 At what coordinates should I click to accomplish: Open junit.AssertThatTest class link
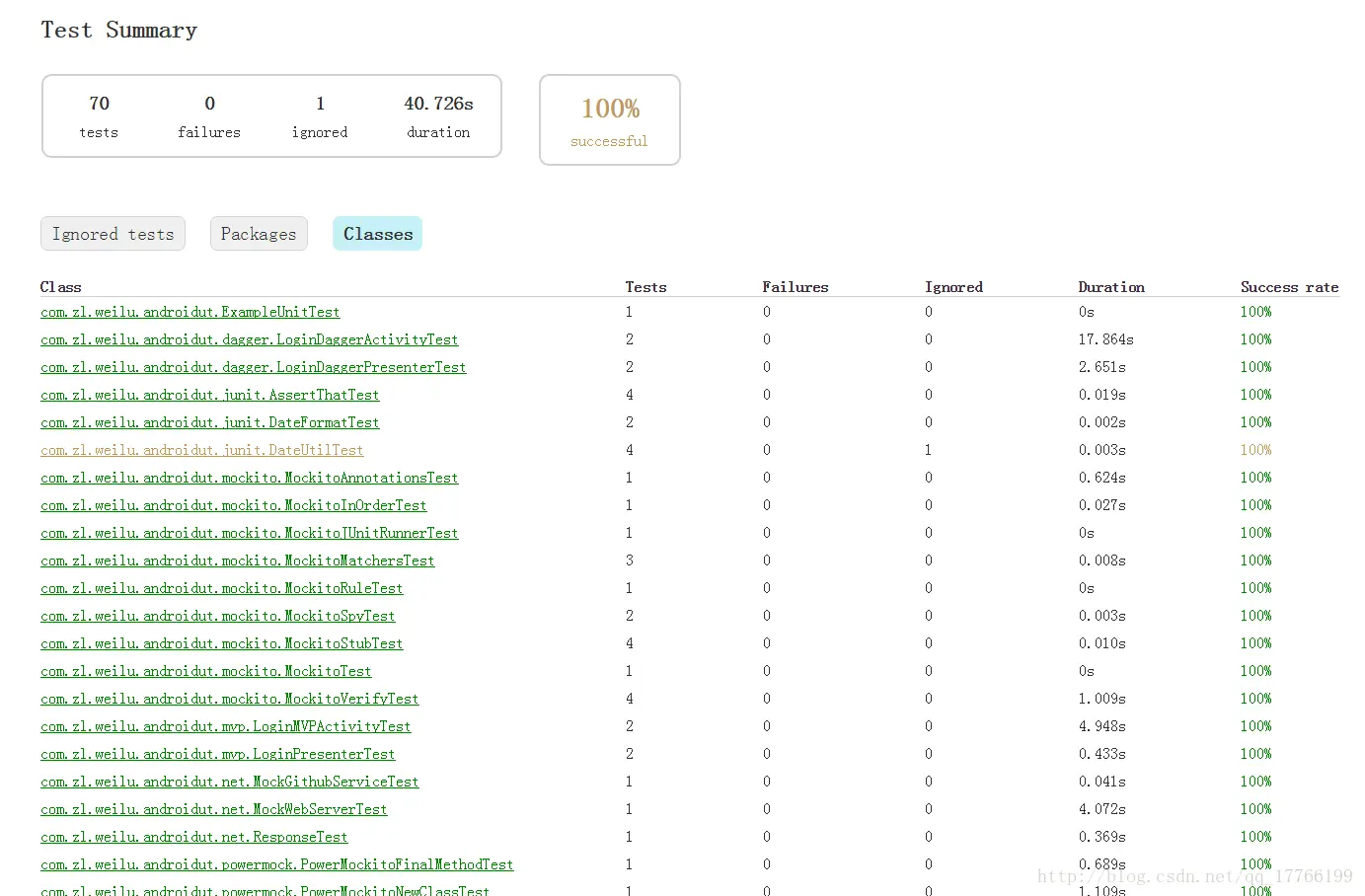point(210,395)
